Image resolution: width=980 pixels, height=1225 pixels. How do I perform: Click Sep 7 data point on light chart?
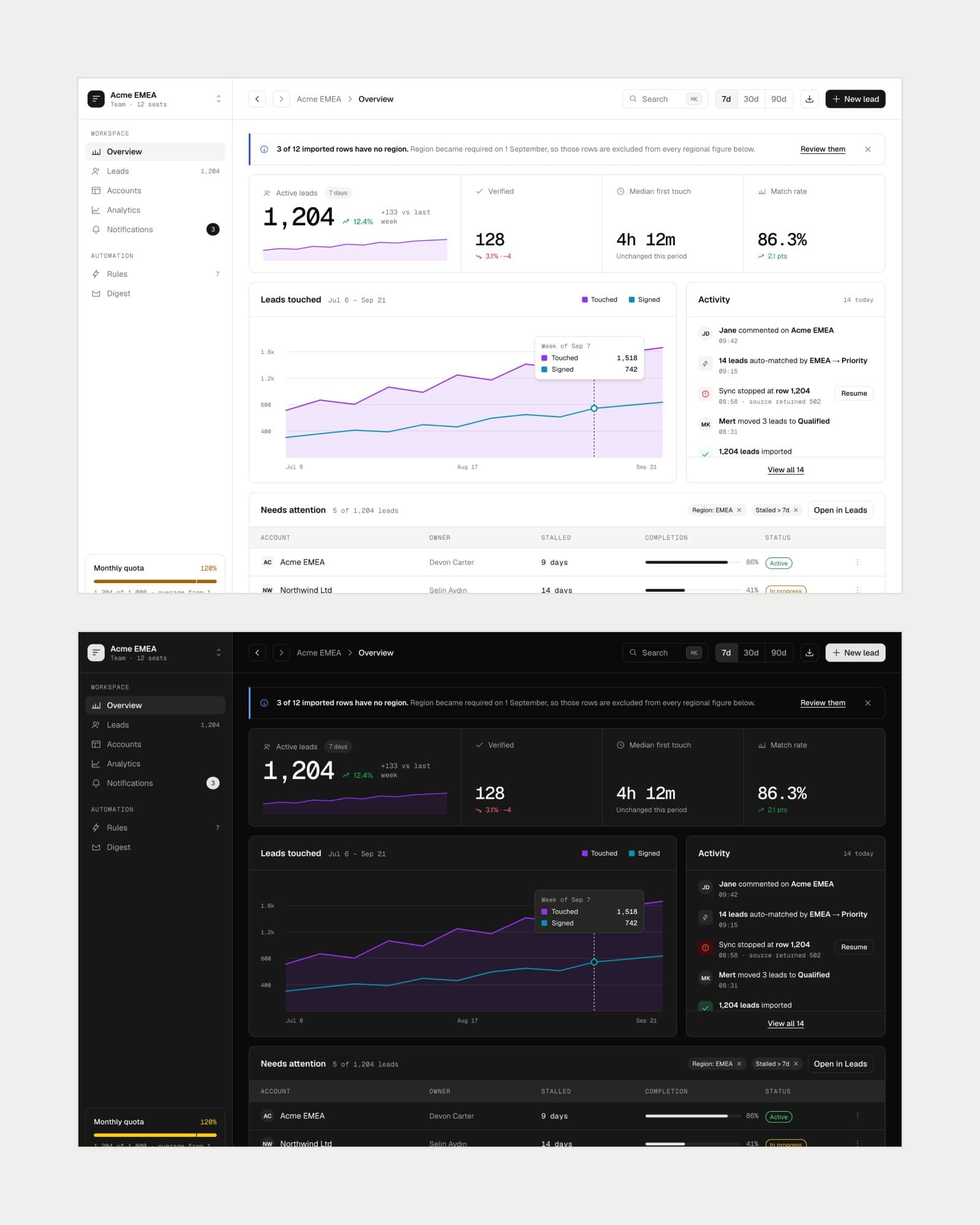coord(594,409)
